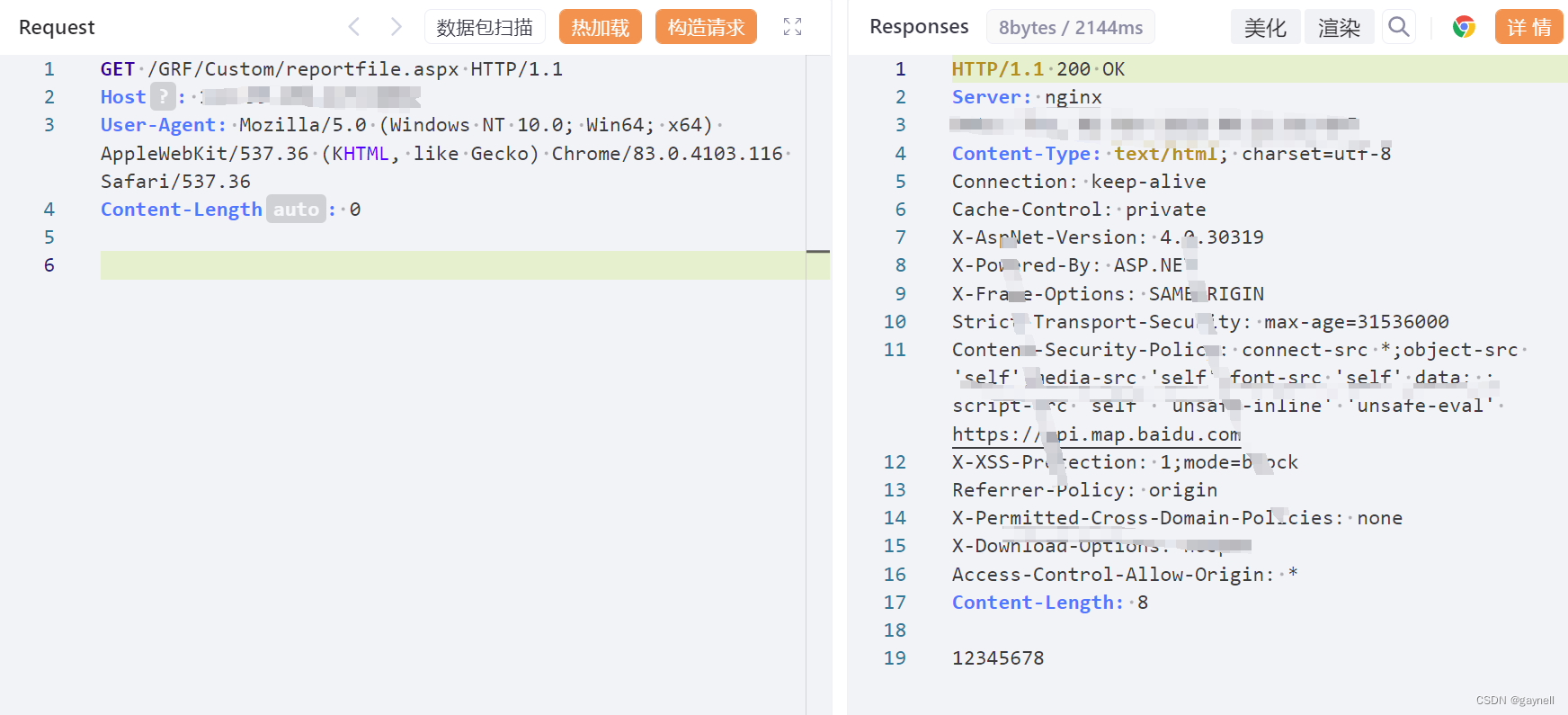Open the search icon in Responses

[x=1399, y=27]
